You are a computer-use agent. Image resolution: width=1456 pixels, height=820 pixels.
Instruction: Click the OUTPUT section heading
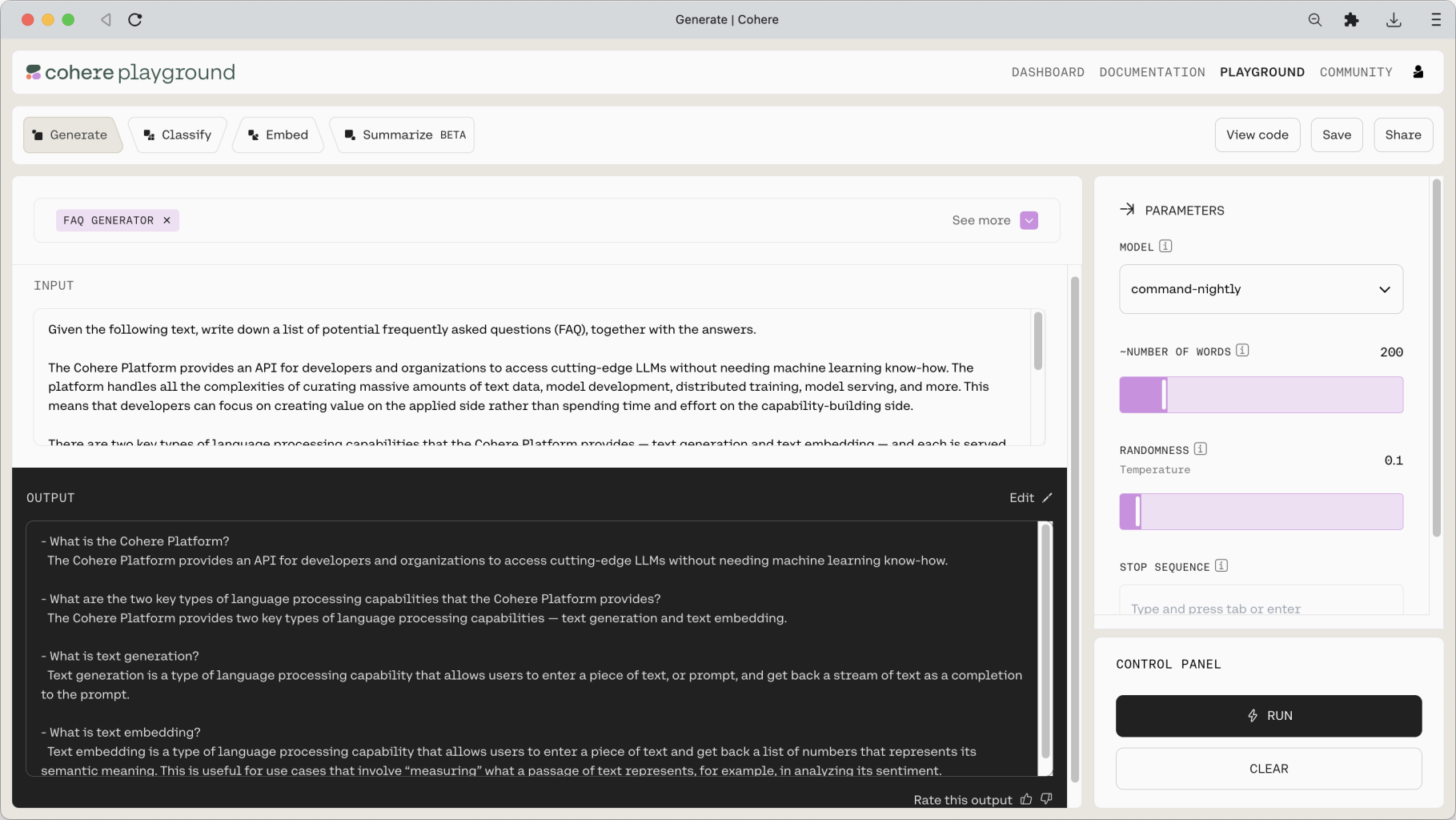(x=50, y=497)
